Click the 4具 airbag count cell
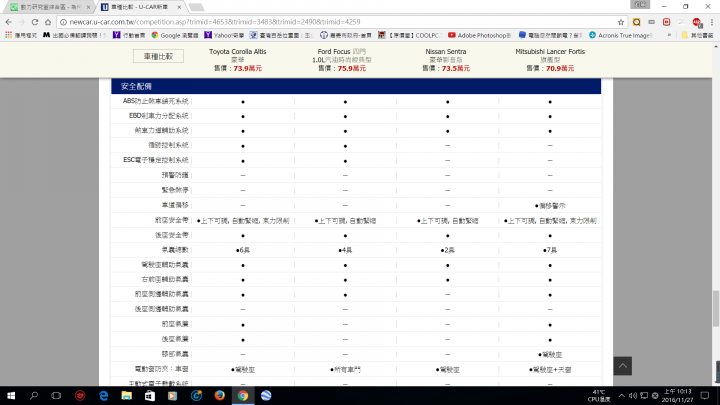Viewport: 720px width, 405px height. (x=345, y=250)
